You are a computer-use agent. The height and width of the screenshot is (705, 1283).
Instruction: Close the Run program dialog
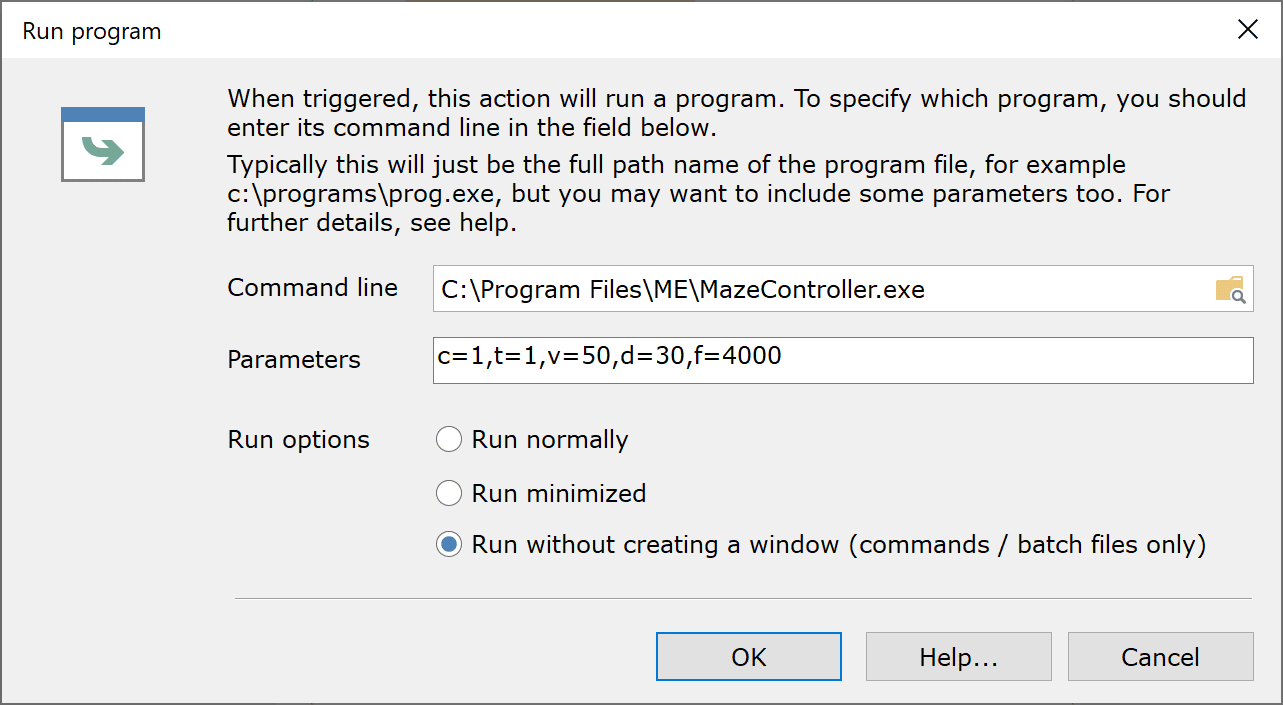(x=1248, y=30)
